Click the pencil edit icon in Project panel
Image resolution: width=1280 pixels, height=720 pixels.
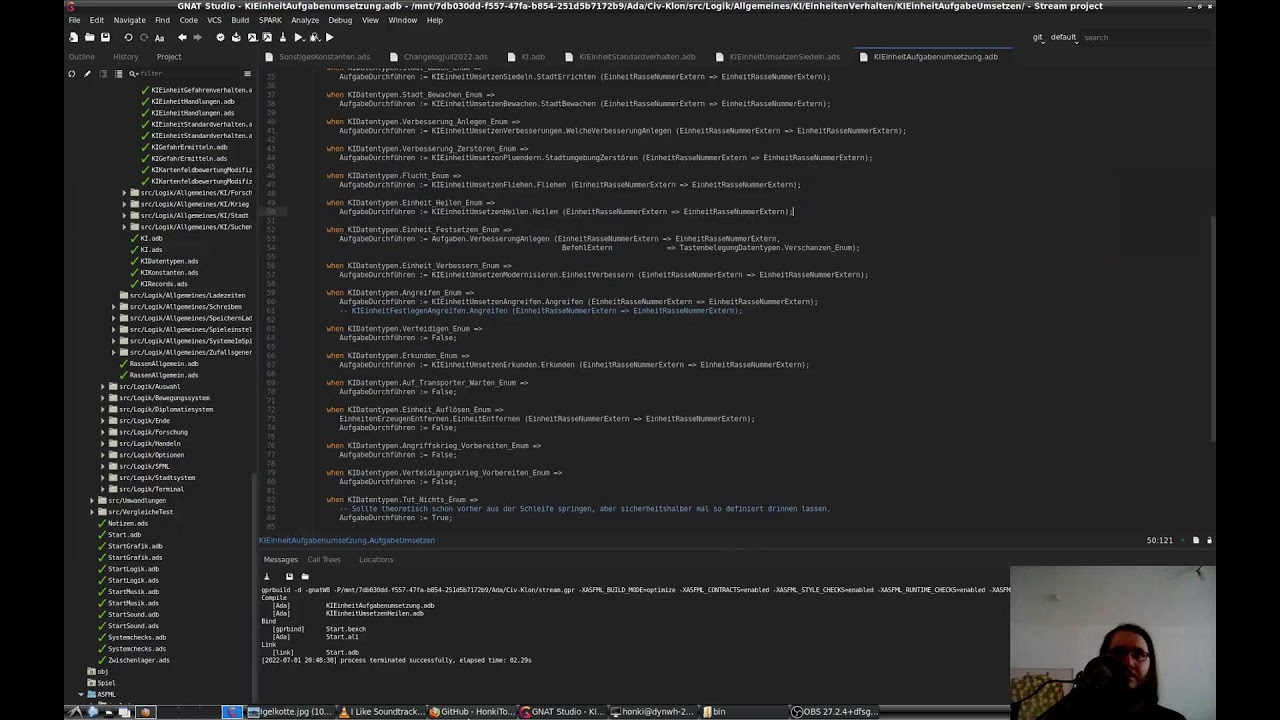[x=87, y=73]
